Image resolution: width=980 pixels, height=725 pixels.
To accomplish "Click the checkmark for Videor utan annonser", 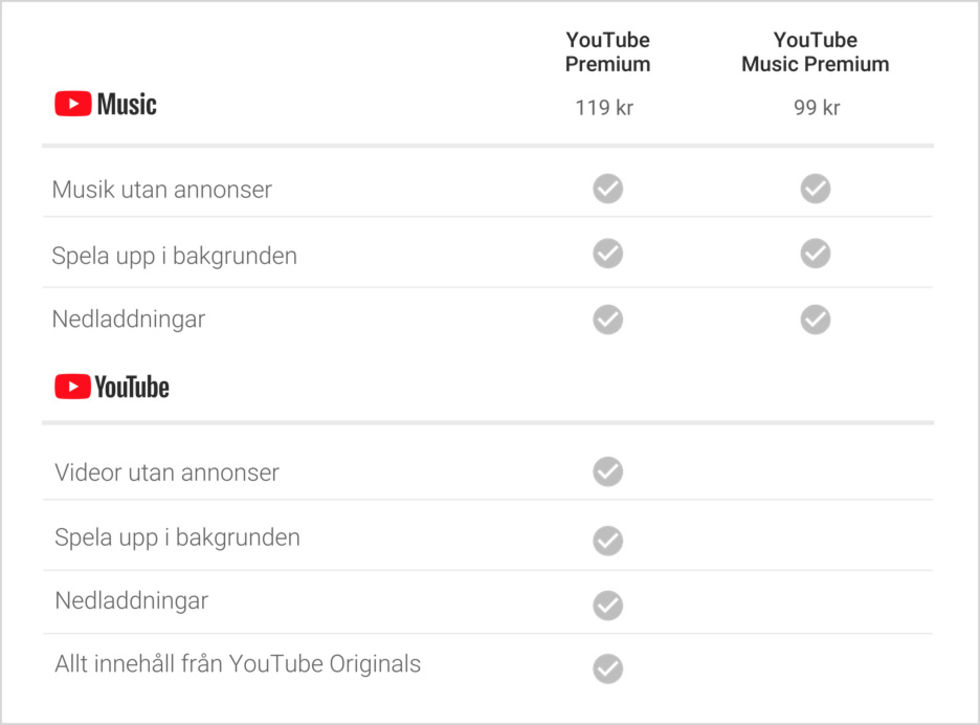I will [x=607, y=471].
